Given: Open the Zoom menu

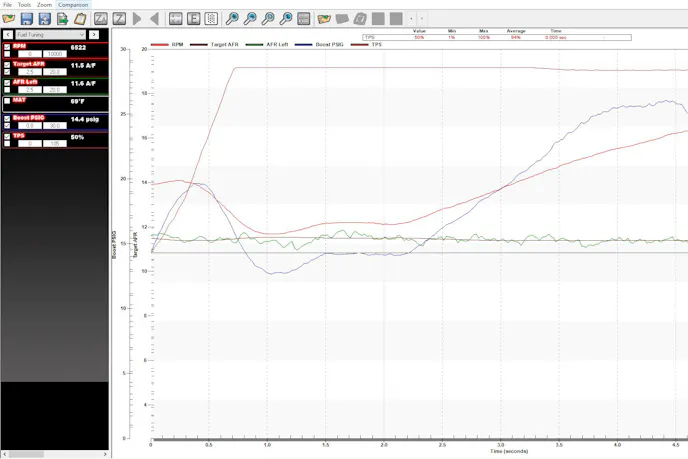Looking at the screenshot, I should (x=44, y=5).
